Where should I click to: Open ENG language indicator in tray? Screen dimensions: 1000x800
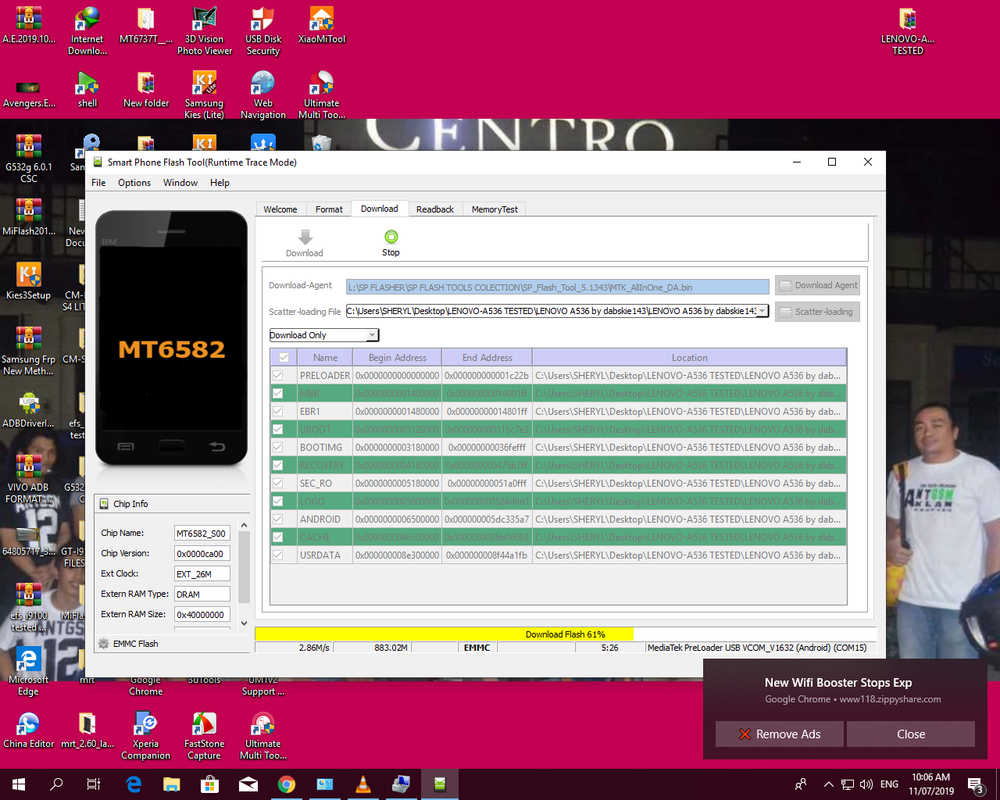point(889,784)
